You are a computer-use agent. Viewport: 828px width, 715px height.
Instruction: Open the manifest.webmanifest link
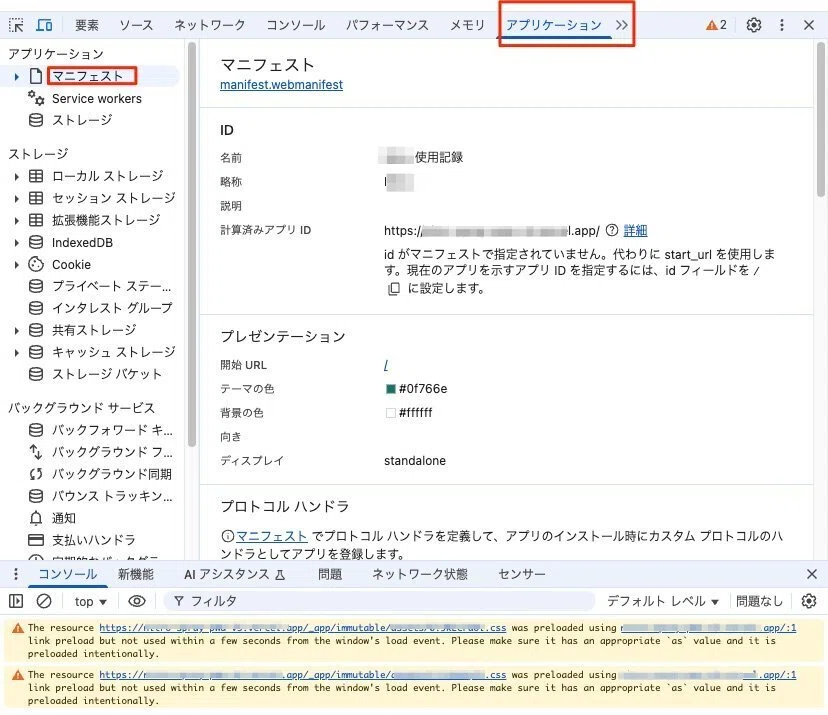click(x=281, y=84)
